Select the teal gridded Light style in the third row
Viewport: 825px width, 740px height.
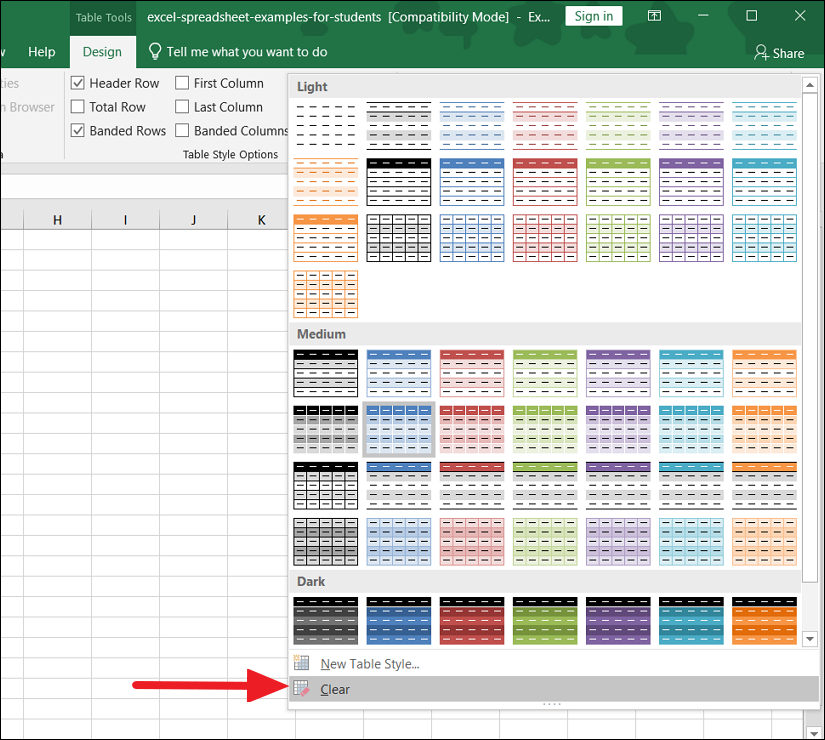(764, 238)
